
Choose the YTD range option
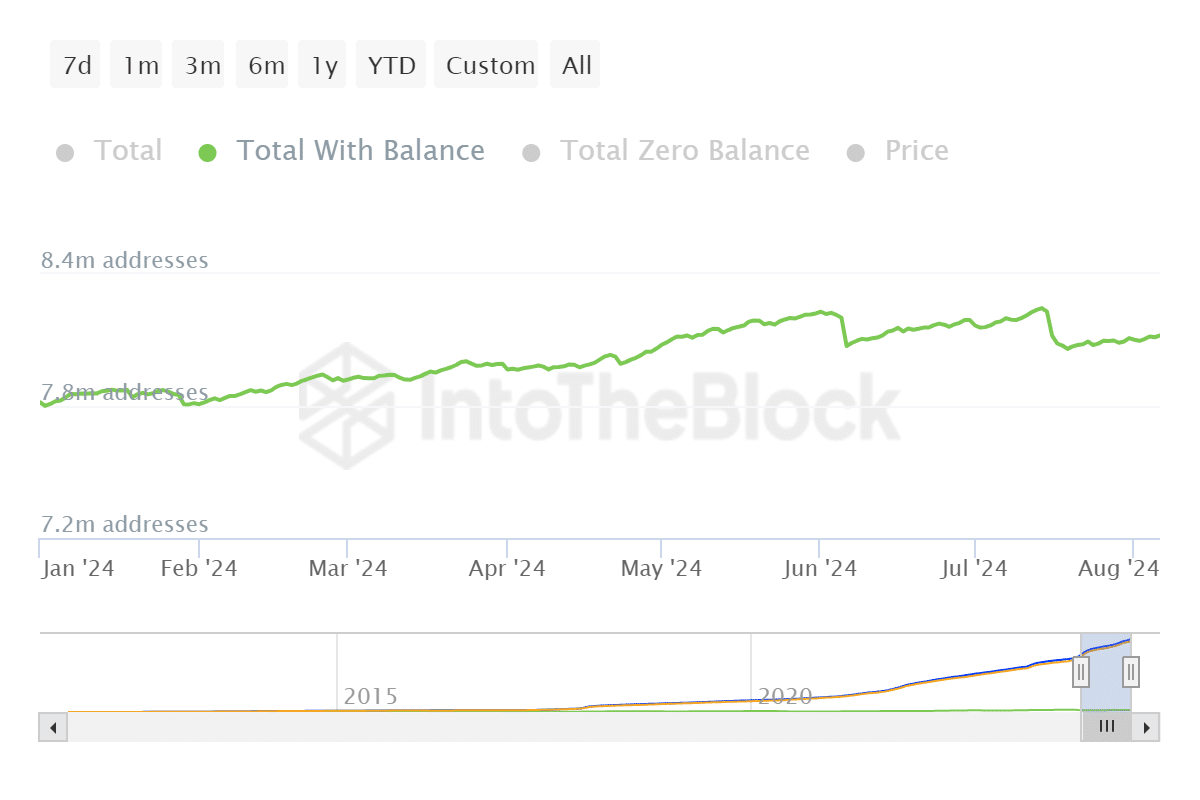pyautogui.click(x=391, y=66)
